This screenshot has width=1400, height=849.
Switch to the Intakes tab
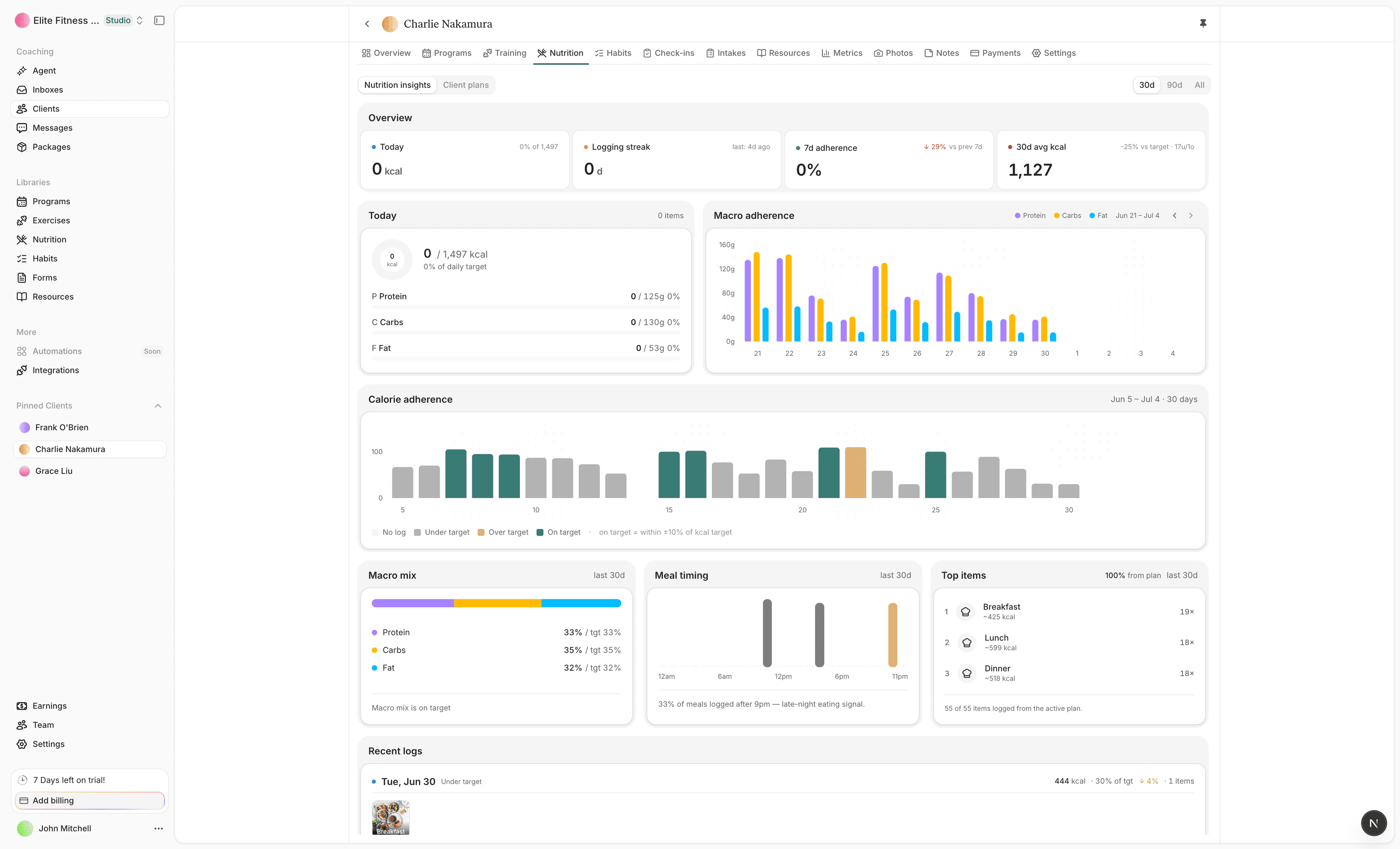(x=726, y=53)
